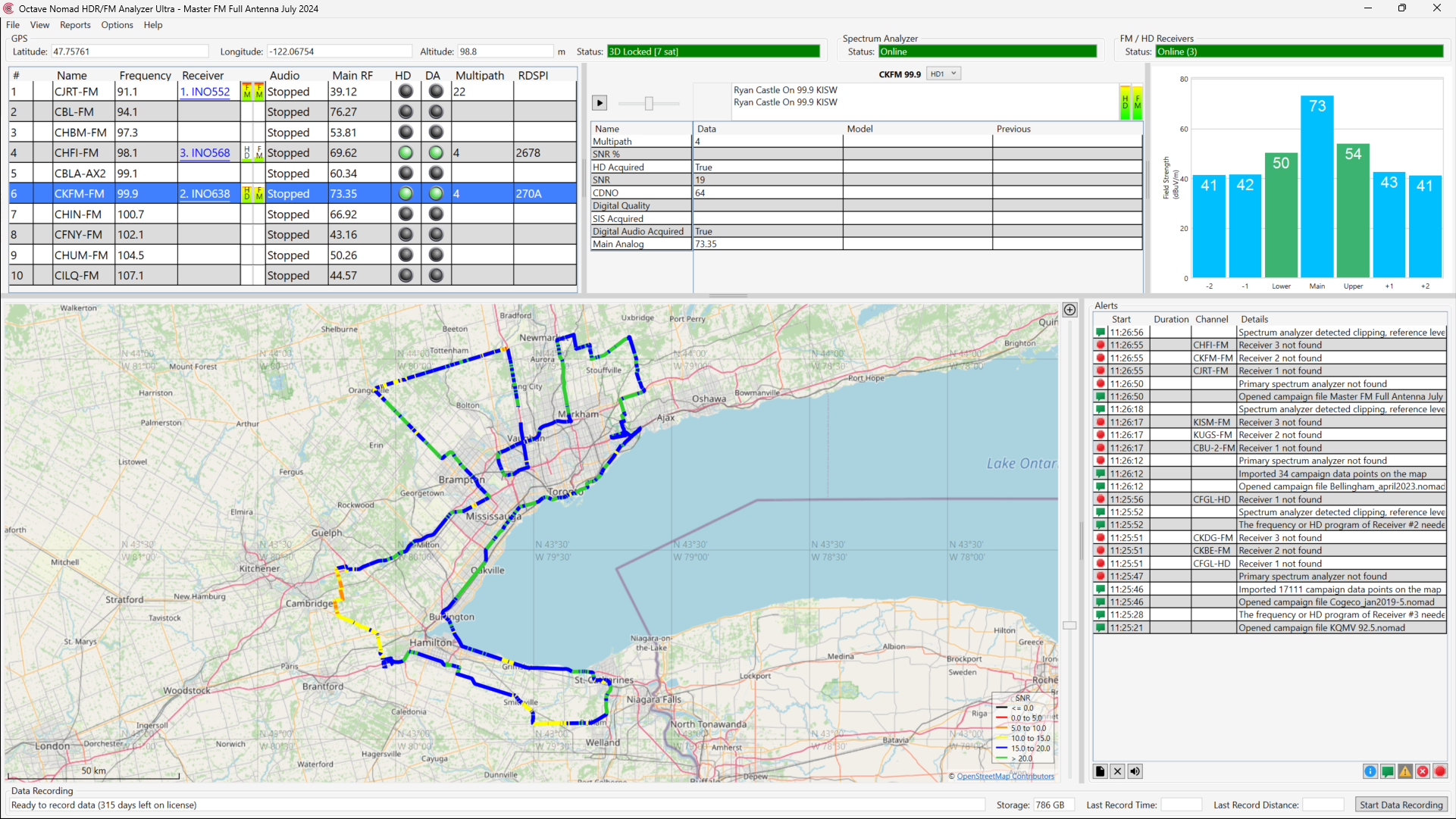Toggle alert sound speaker icon
The height and width of the screenshot is (819, 1456).
coord(1135,771)
